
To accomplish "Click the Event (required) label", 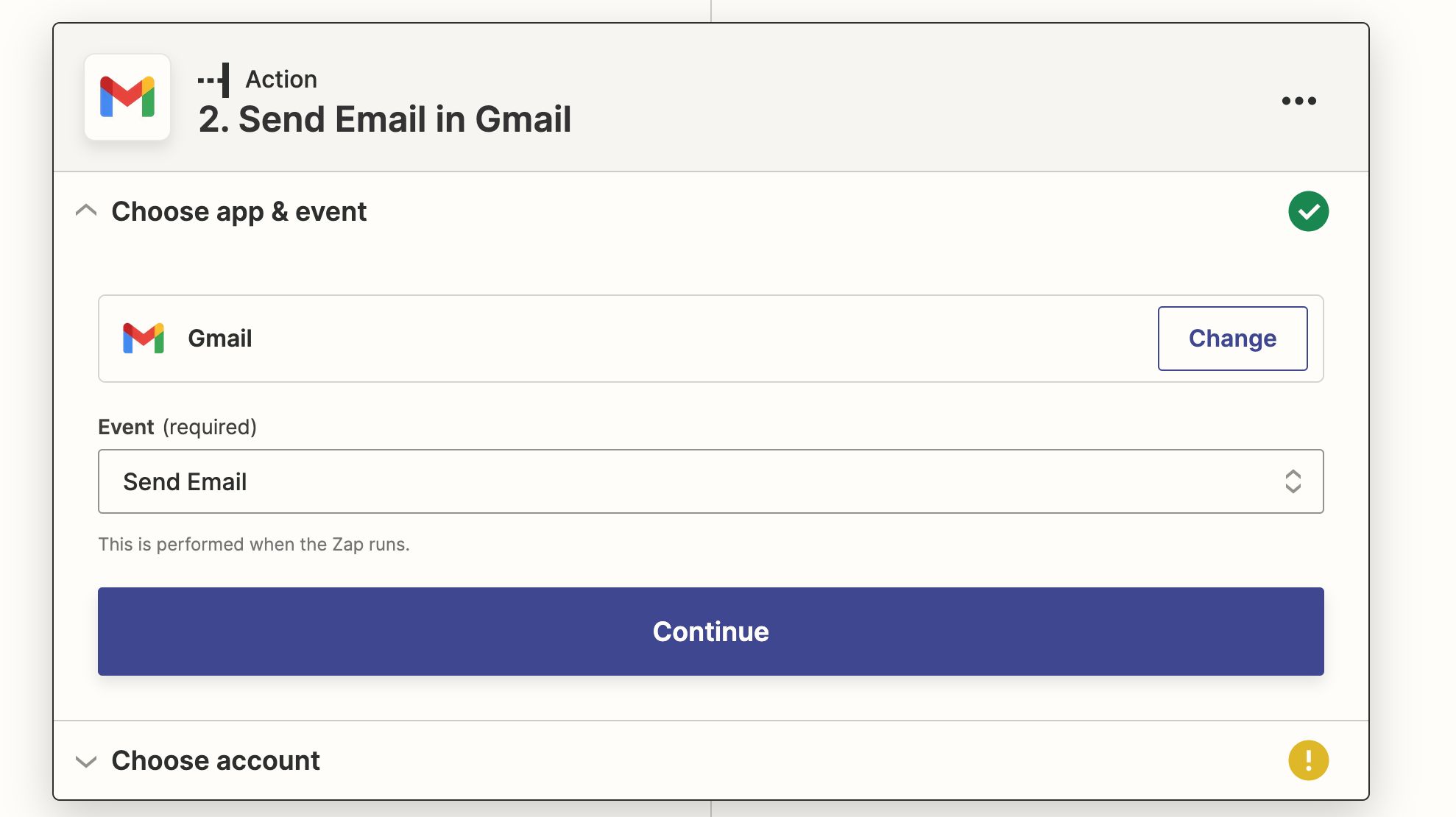I will pyautogui.click(x=177, y=427).
